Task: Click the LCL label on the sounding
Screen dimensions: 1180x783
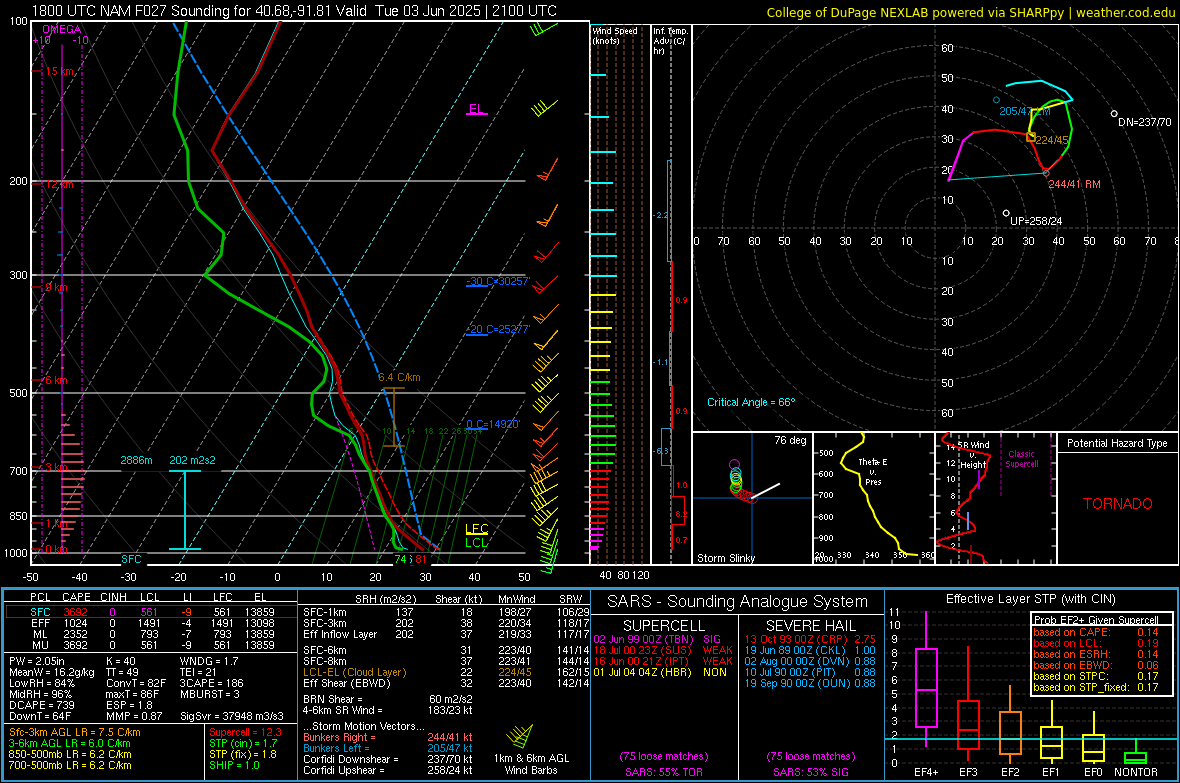Action: (476, 542)
